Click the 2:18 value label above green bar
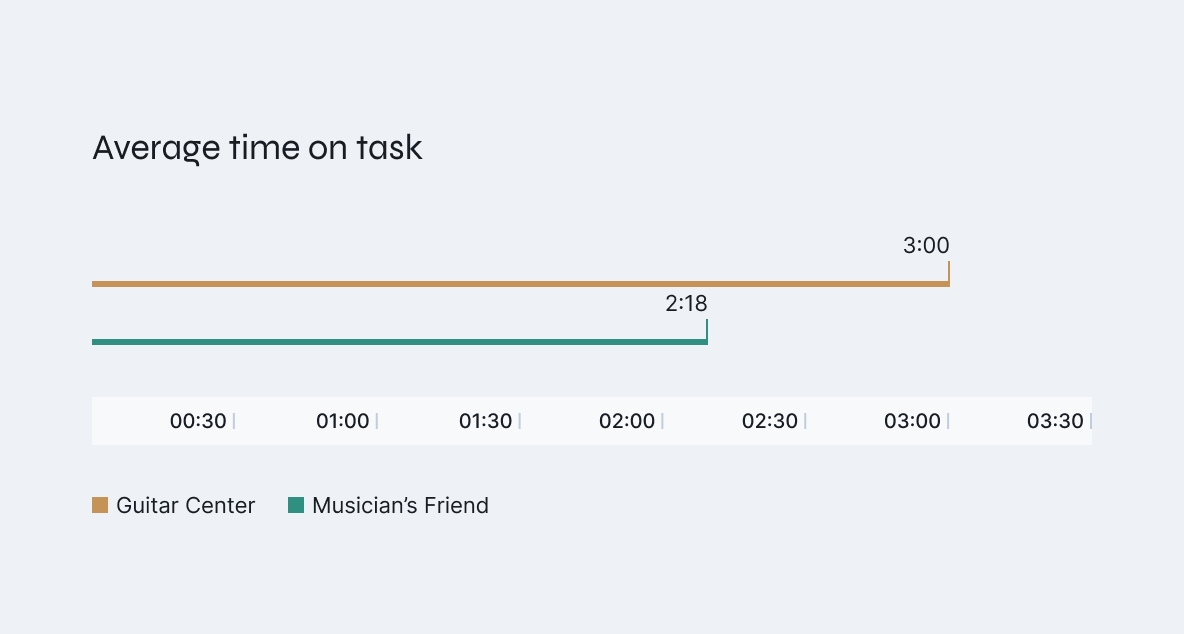This screenshot has width=1184, height=634. click(686, 303)
